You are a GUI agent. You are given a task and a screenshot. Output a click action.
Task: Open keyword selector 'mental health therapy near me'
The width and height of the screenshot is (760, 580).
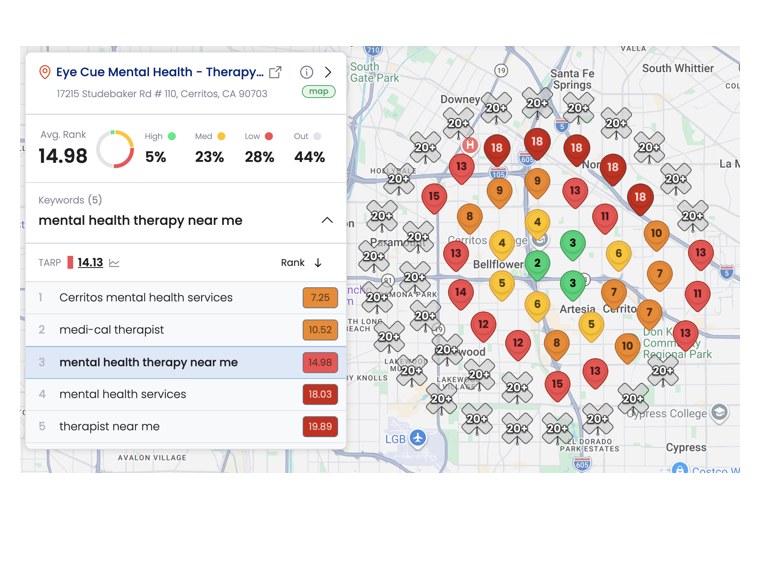[x=140, y=220]
